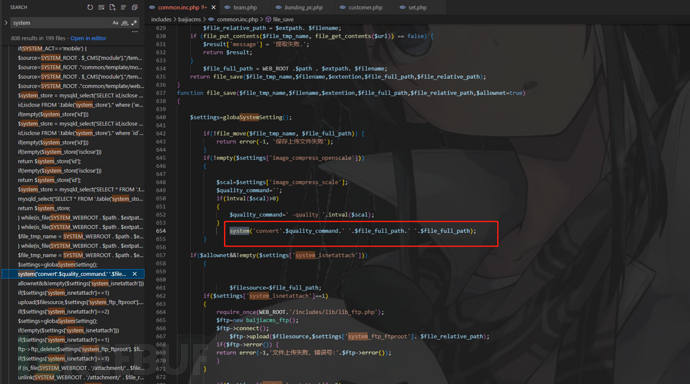Collapse all search results icon

[135, 7]
